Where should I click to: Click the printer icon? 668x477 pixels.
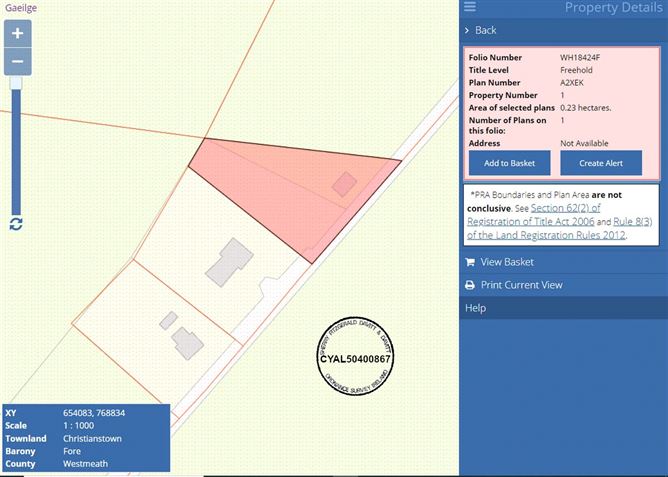coord(470,285)
